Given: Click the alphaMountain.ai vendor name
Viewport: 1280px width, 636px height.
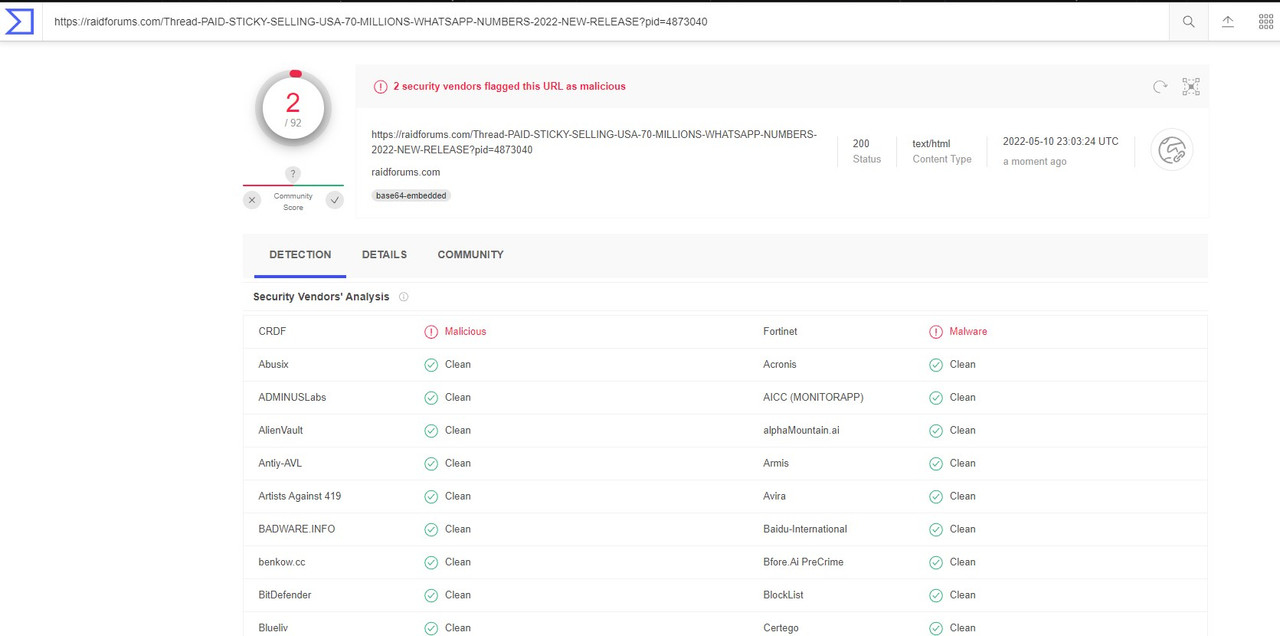Looking at the screenshot, I should pos(801,431).
